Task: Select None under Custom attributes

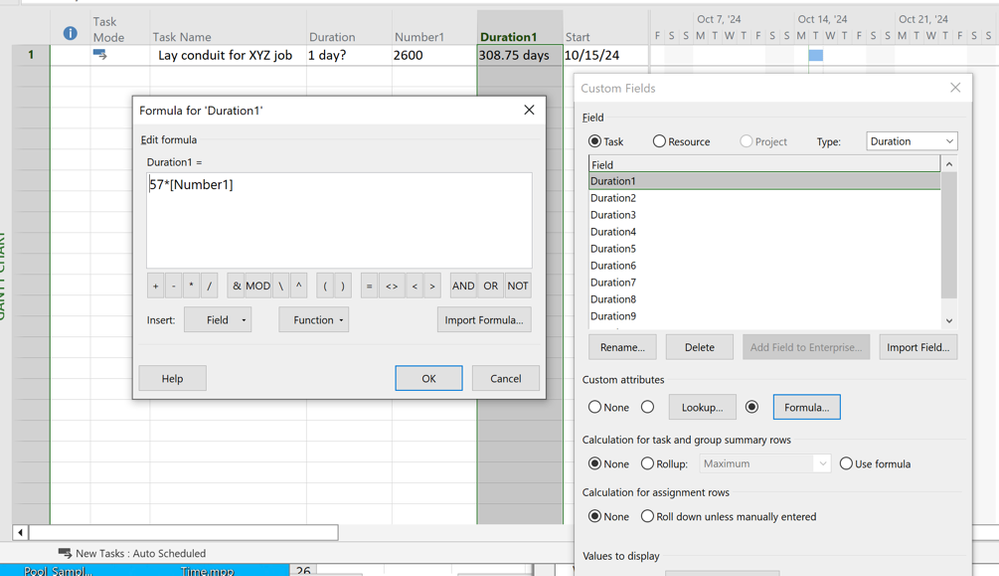Action: pyautogui.click(x=594, y=407)
